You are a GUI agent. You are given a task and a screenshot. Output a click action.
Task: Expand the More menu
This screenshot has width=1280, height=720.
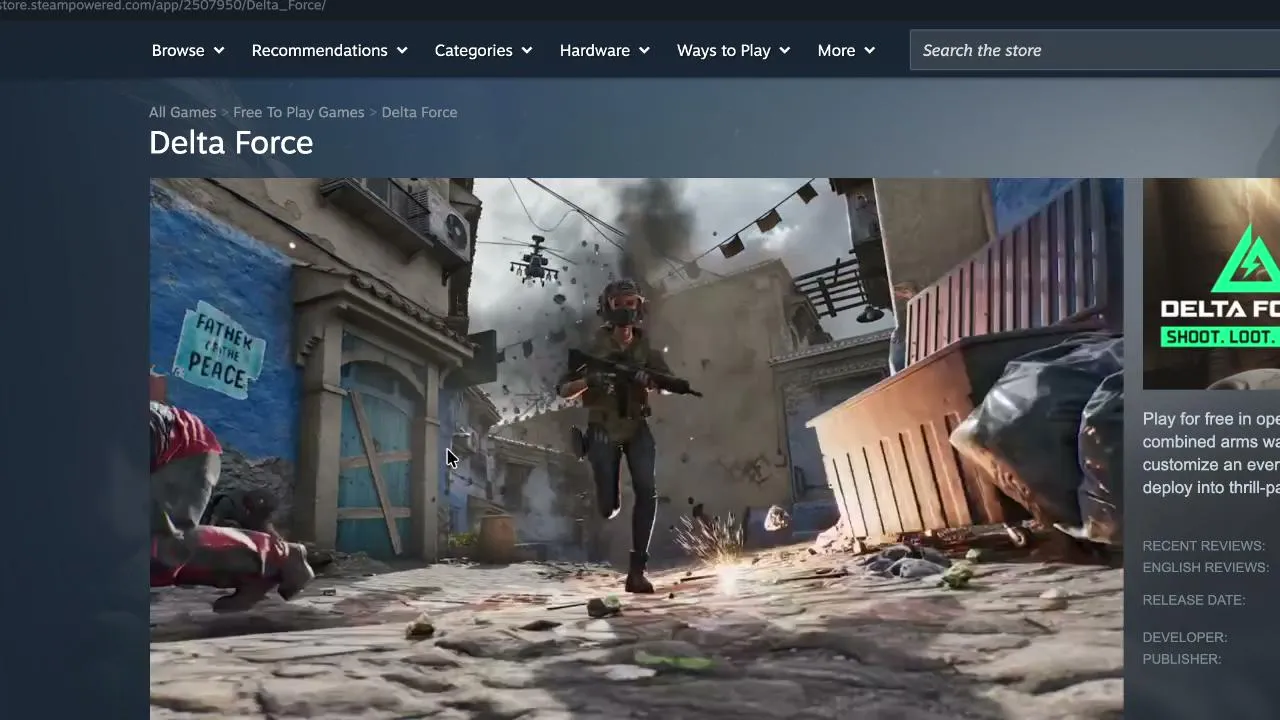(846, 50)
